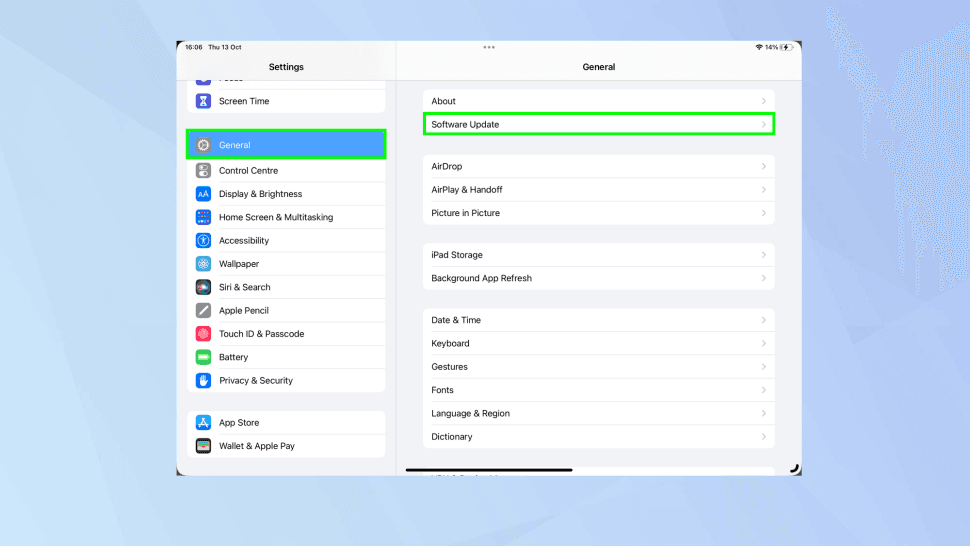Tap the Control Centre switches icon

(x=203, y=171)
